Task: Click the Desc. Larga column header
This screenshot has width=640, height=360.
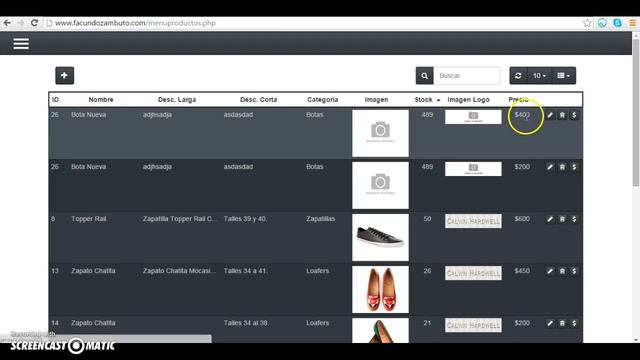Action: pos(177,100)
